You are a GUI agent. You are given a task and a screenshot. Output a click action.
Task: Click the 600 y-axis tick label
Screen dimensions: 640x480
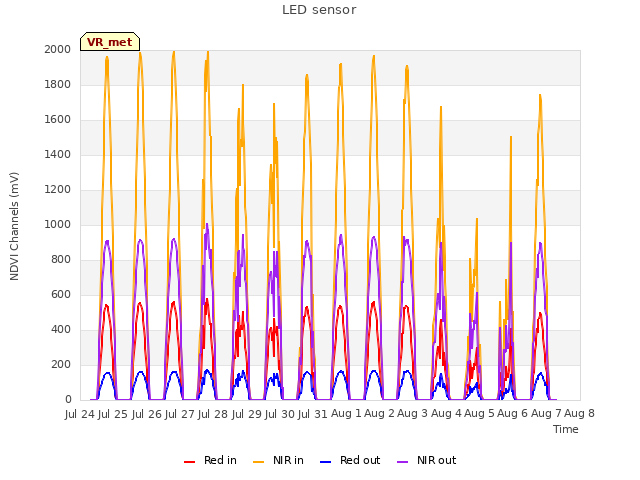point(61,295)
